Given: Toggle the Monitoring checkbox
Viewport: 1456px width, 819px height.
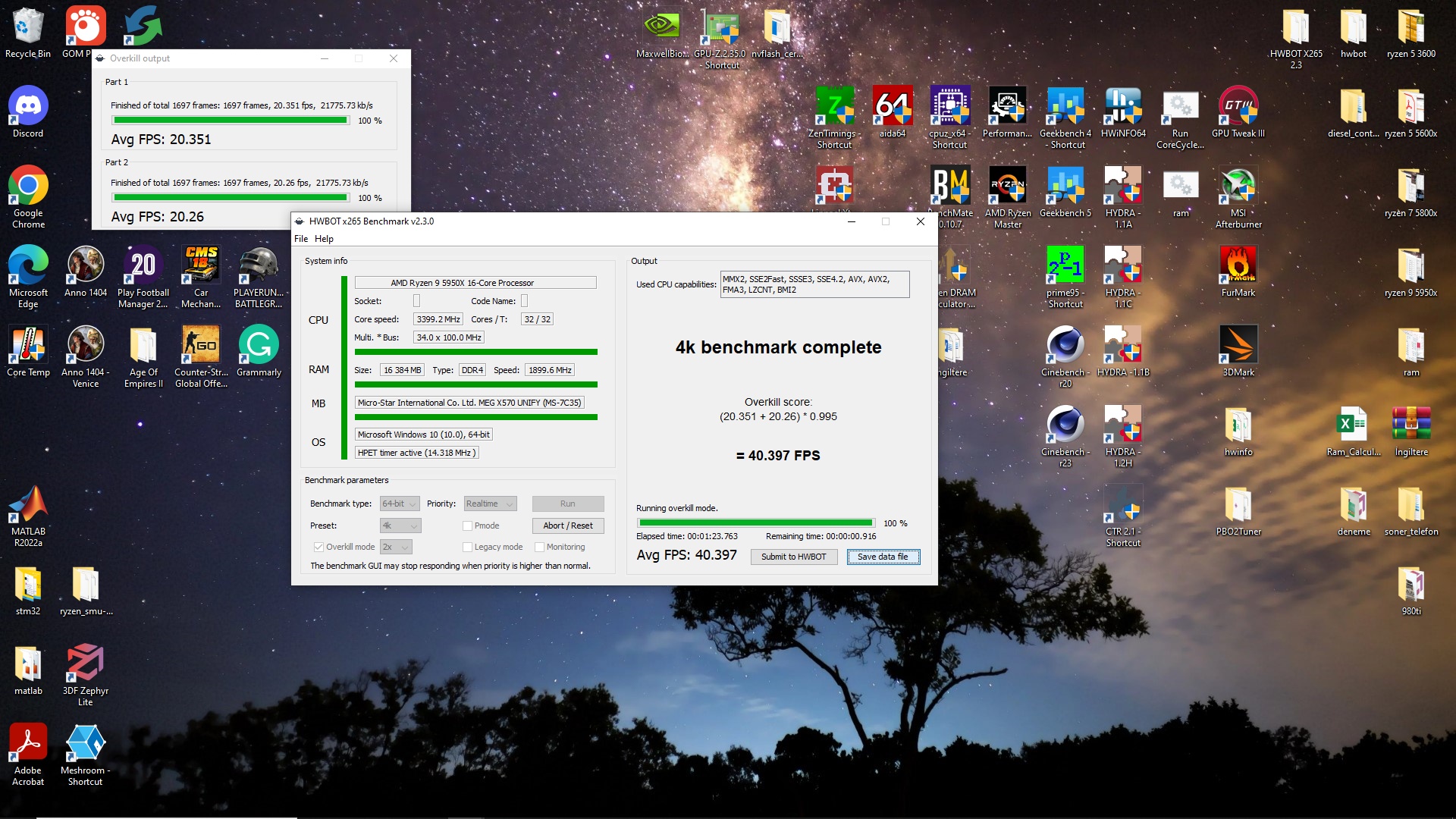Looking at the screenshot, I should (x=539, y=547).
